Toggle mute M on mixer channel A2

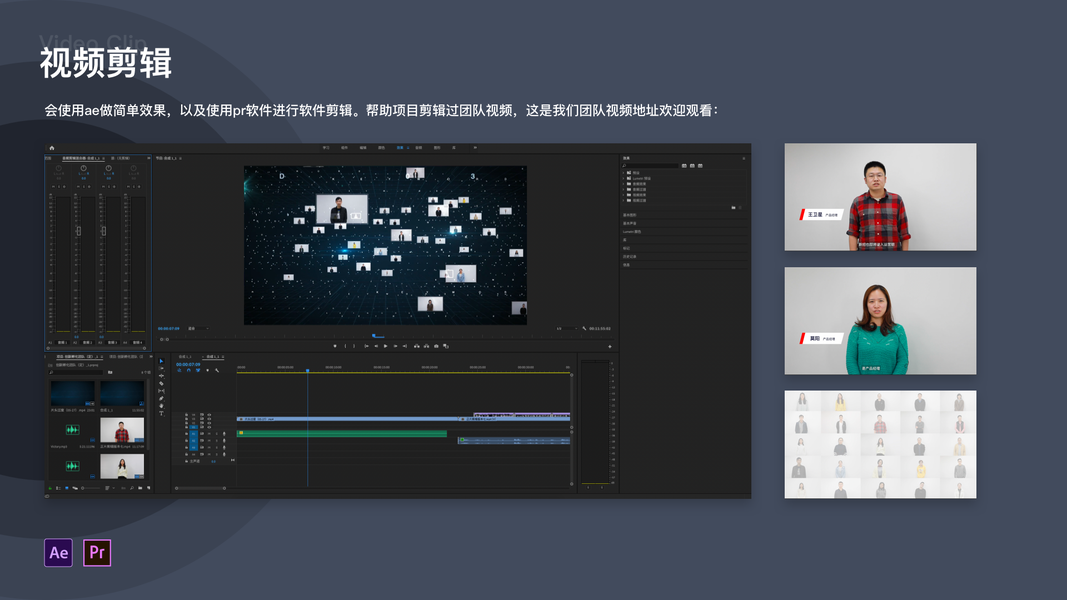click(x=78, y=186)
